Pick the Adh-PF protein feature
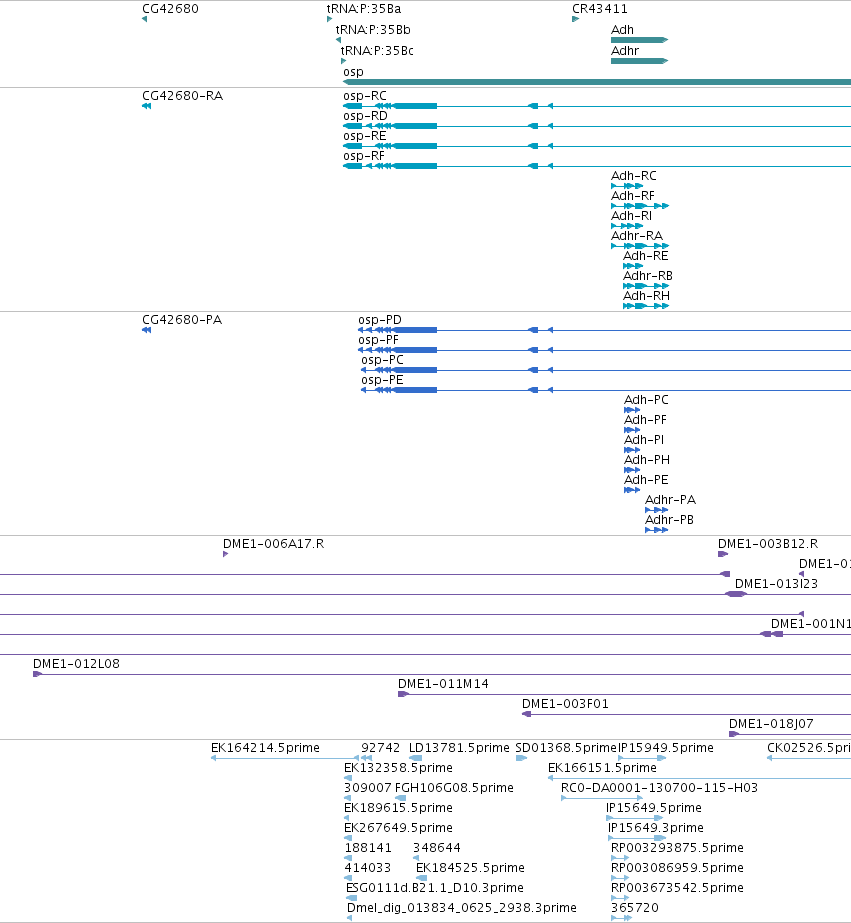Image resolution: width=851 pixels, height=923 pixels. pyautogui.click(x=632, y=430)
